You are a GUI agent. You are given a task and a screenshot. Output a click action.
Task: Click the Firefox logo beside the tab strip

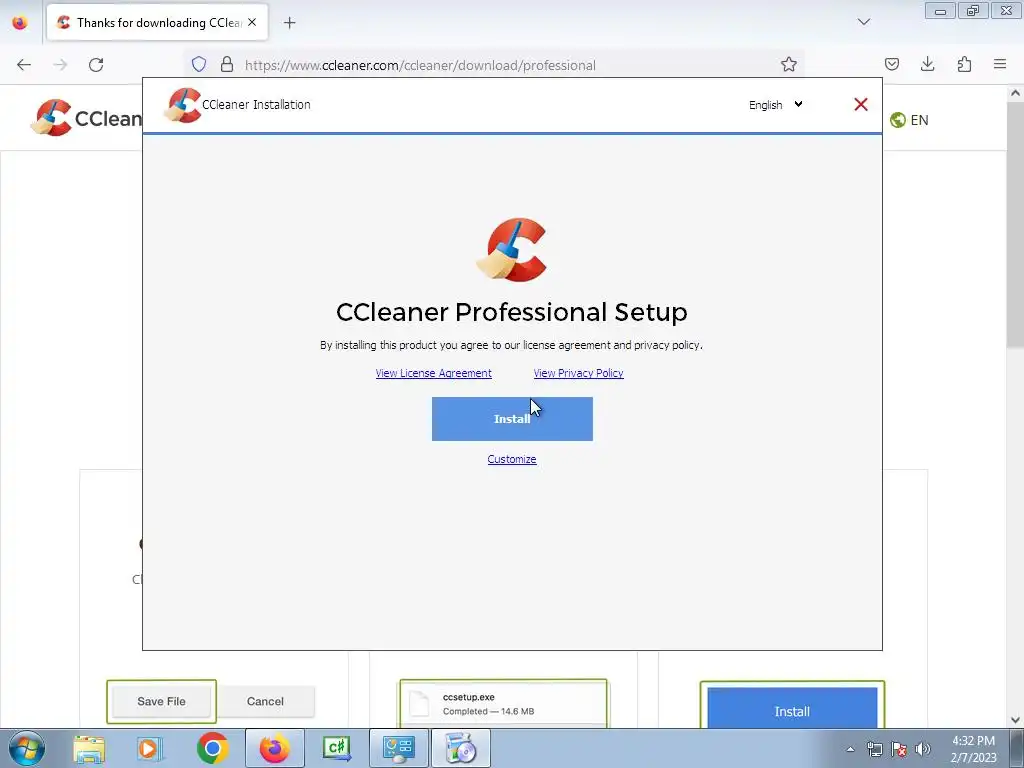pos(20,23)
